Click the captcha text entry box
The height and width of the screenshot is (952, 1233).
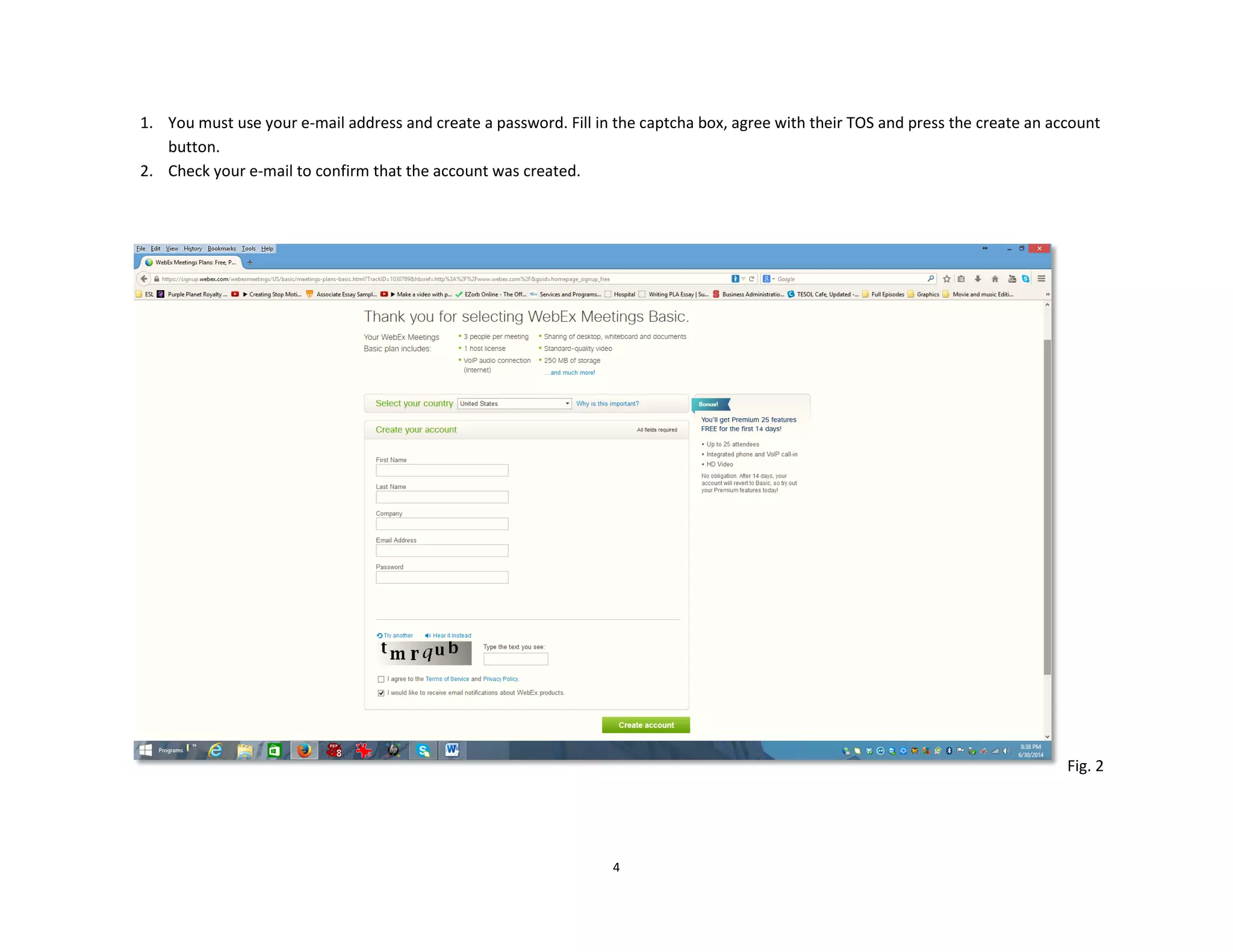515,660
